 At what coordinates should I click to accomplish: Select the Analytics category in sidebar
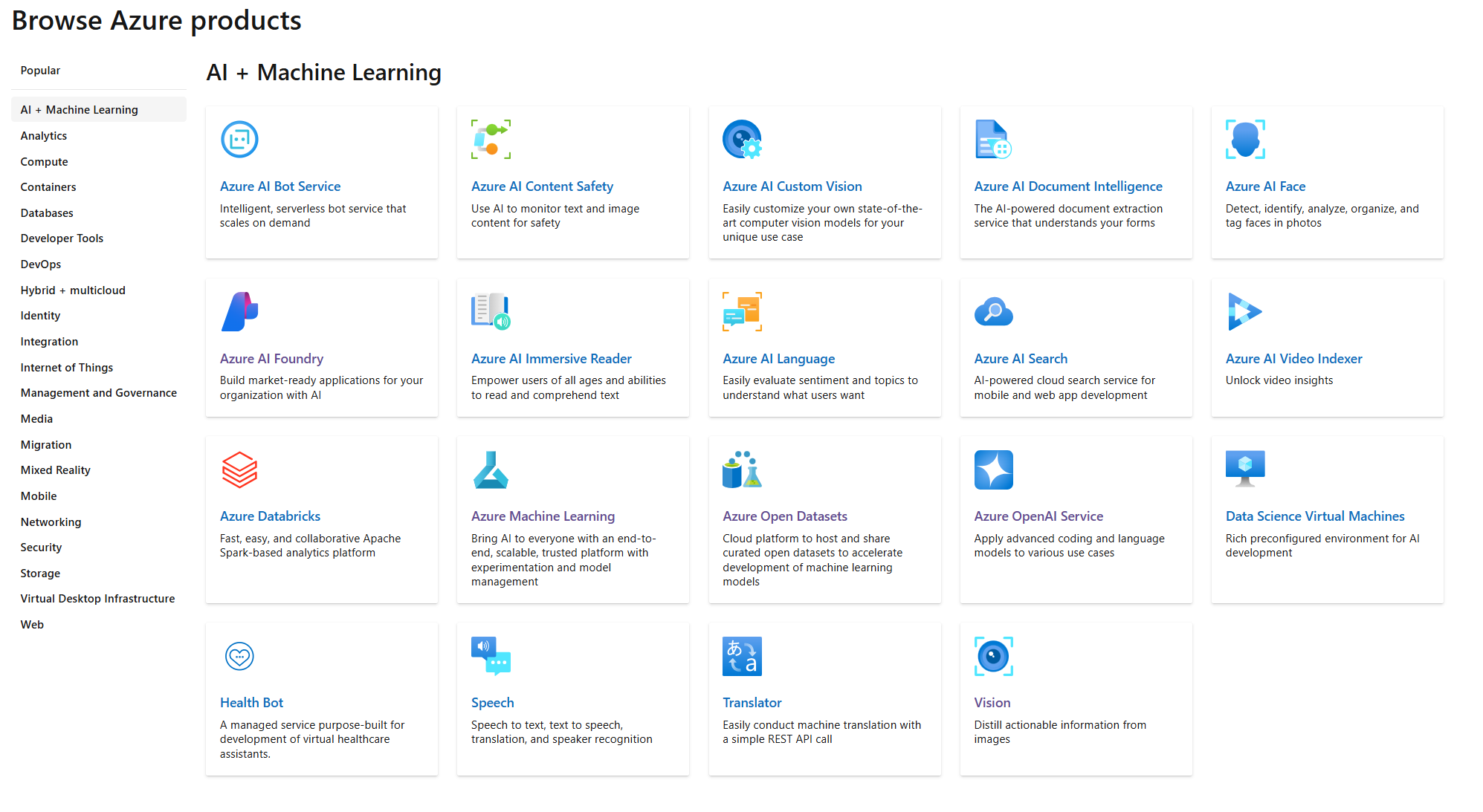44,136
